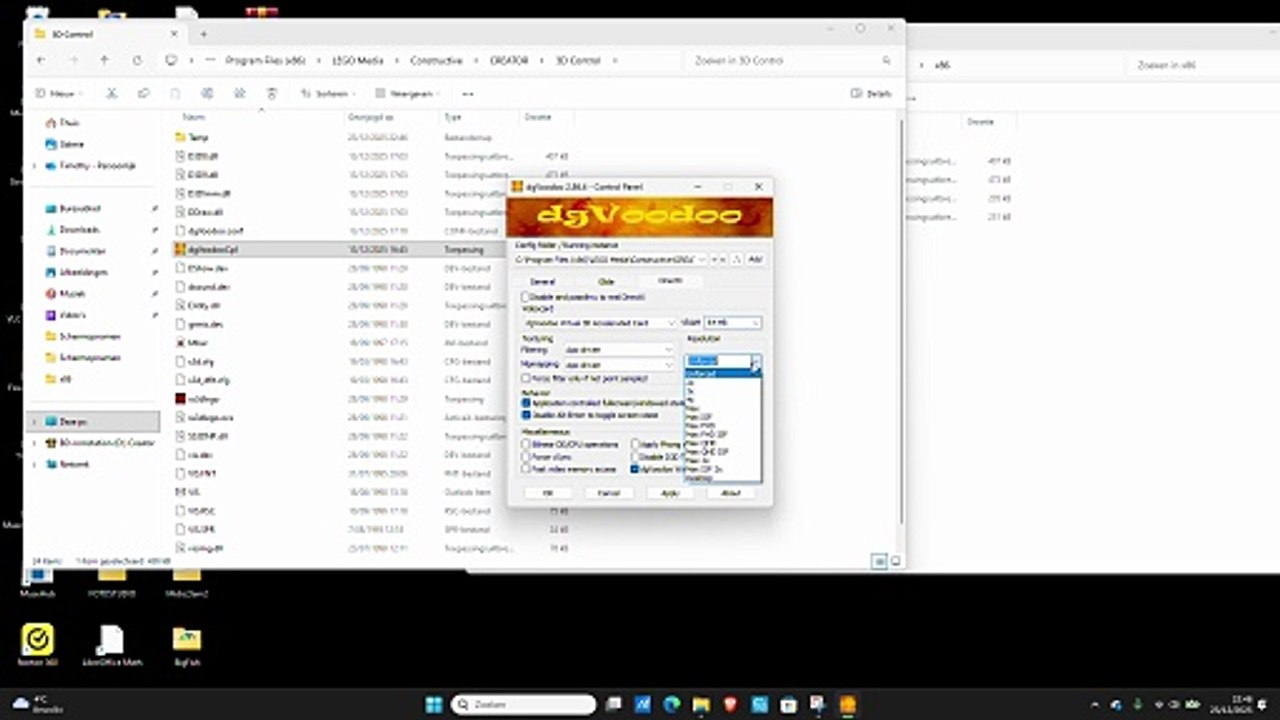Open the Norton 360 desktop shortcut
The height and width of the screenshot is (720, 1280).
(37, 645)
